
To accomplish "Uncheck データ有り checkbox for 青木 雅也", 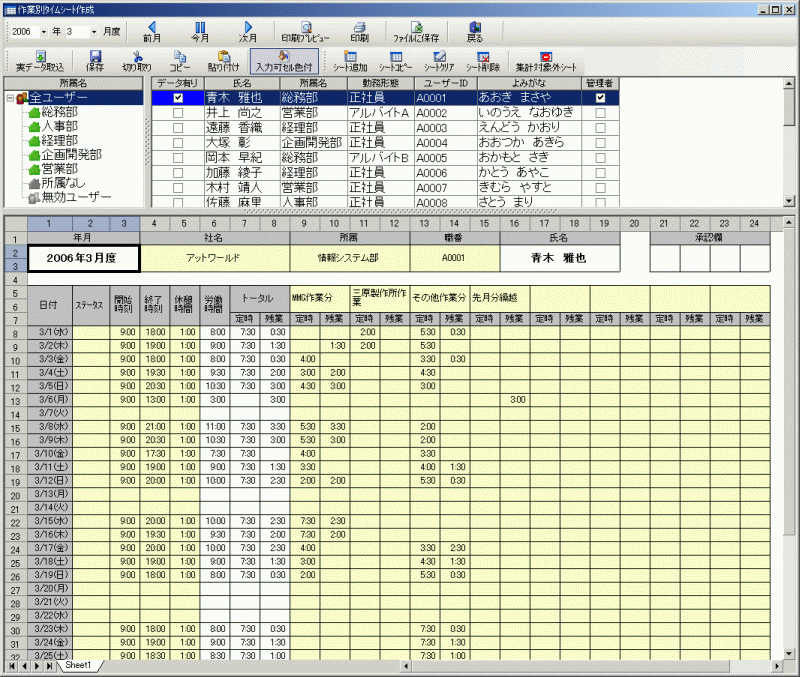I will pyautogui.click(x=178, y=98).
